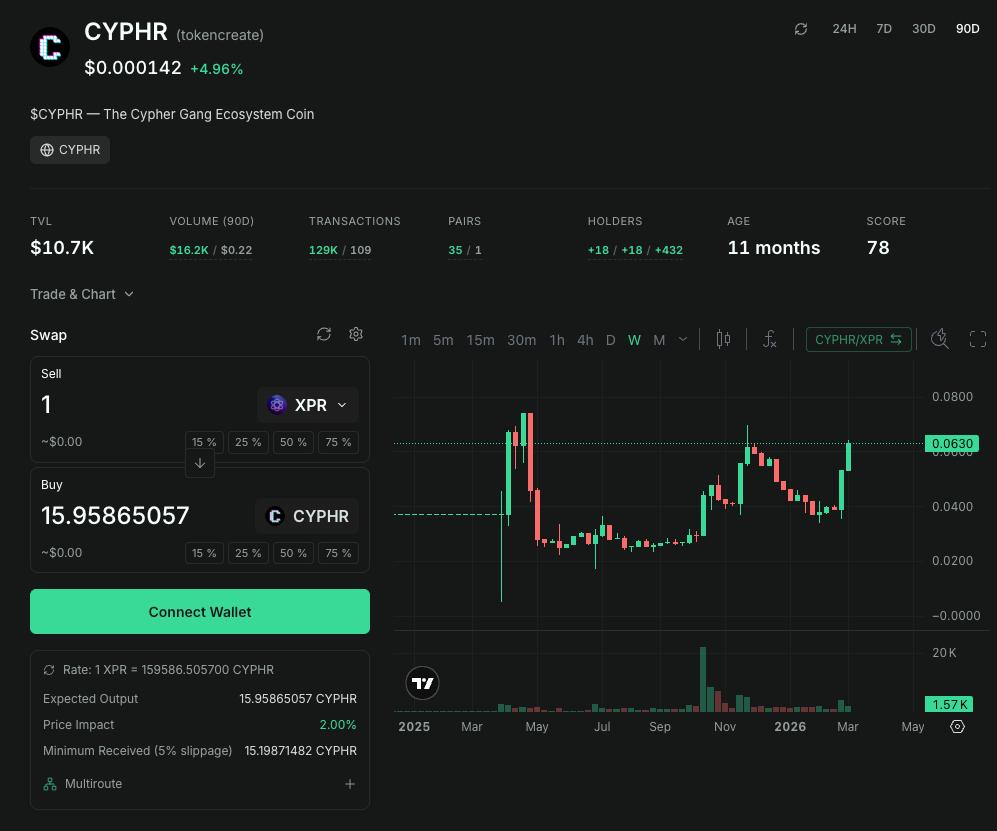Collapse Trade & Chart section
The image size is (997, 831).
[x=82, y=294]
